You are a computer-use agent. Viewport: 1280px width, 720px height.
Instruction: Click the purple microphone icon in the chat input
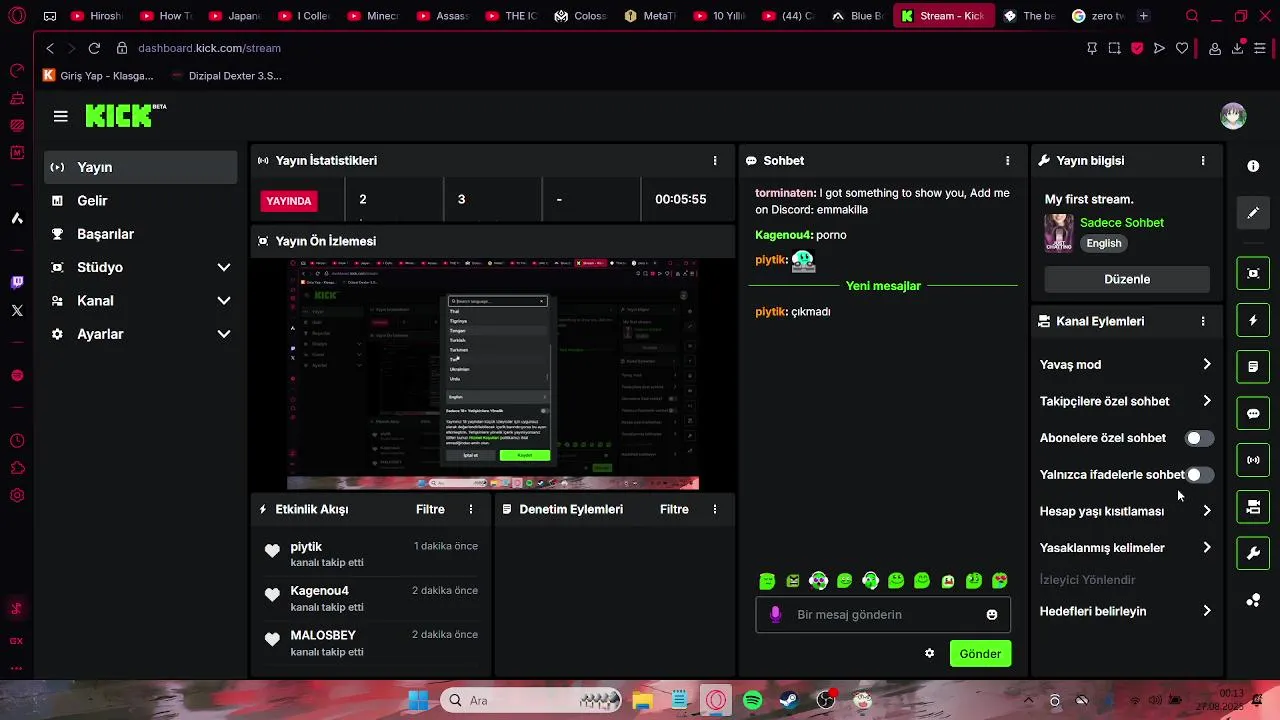(775, 614)
